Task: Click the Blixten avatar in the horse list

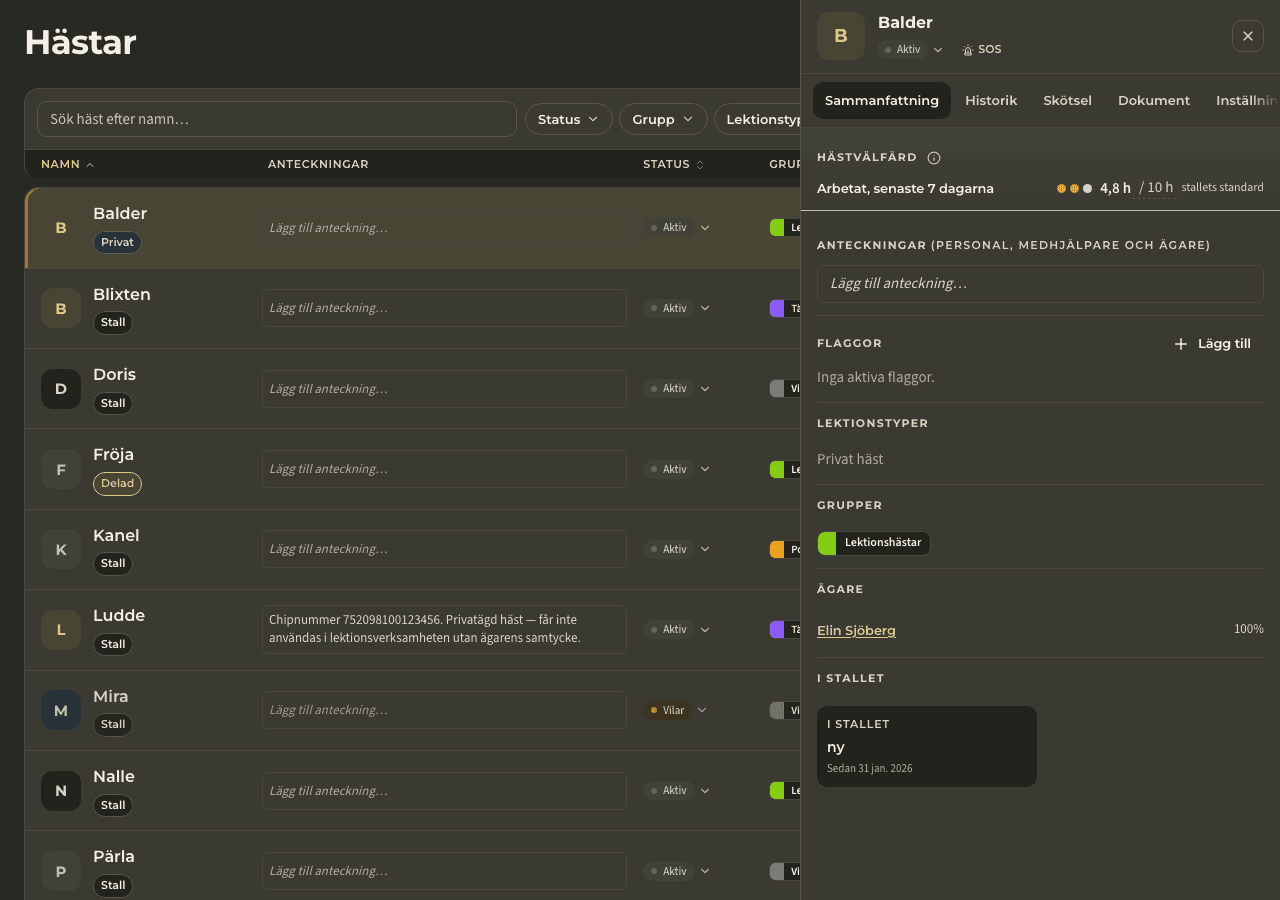Action: pyautogui.click(x=61, y=309)
